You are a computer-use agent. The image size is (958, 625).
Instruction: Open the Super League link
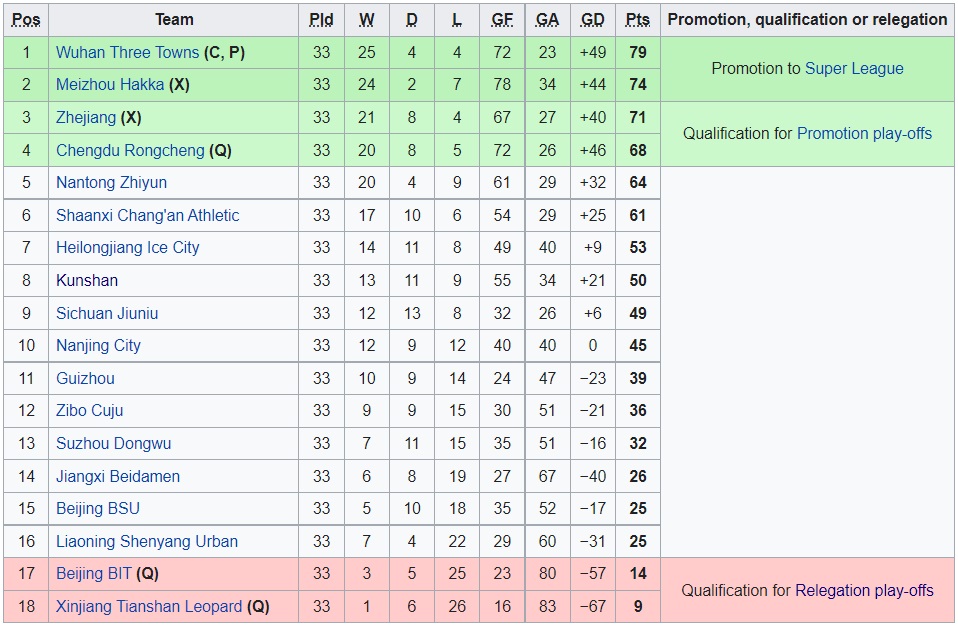click(x=854, y=69)
